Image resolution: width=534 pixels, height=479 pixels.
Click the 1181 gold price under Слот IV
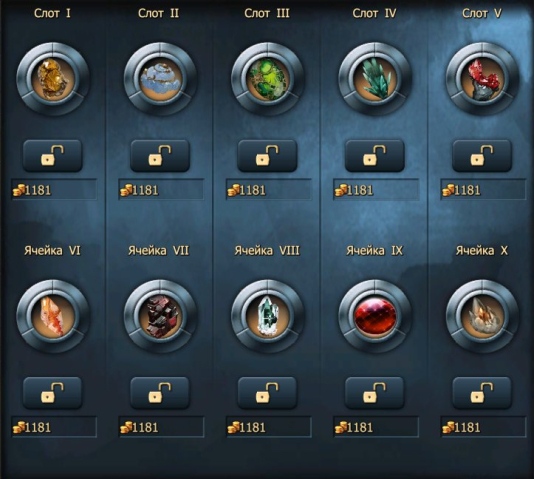[376, 190]
